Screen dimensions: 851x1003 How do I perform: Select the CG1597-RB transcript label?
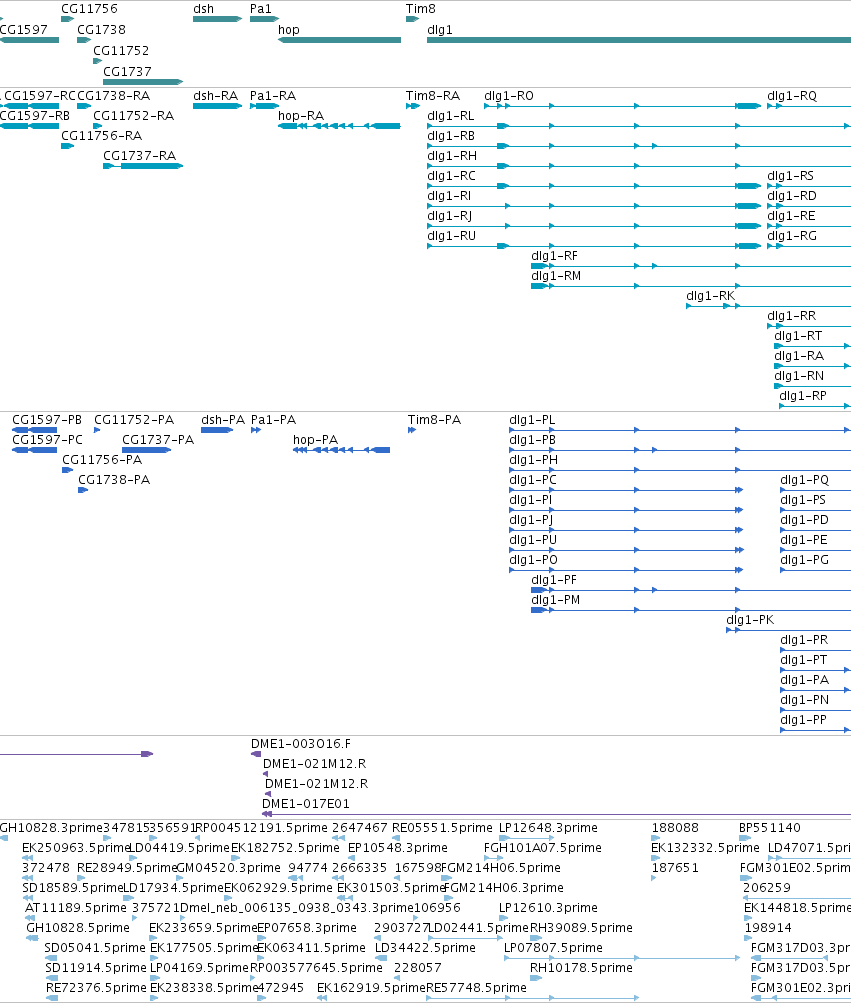tap(35, 116)
